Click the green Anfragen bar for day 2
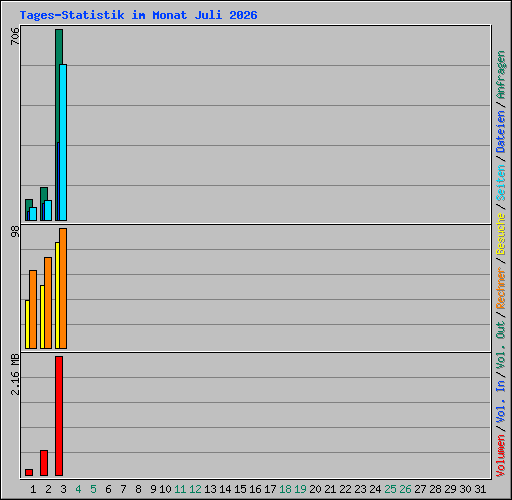 [x=43, y=195]
